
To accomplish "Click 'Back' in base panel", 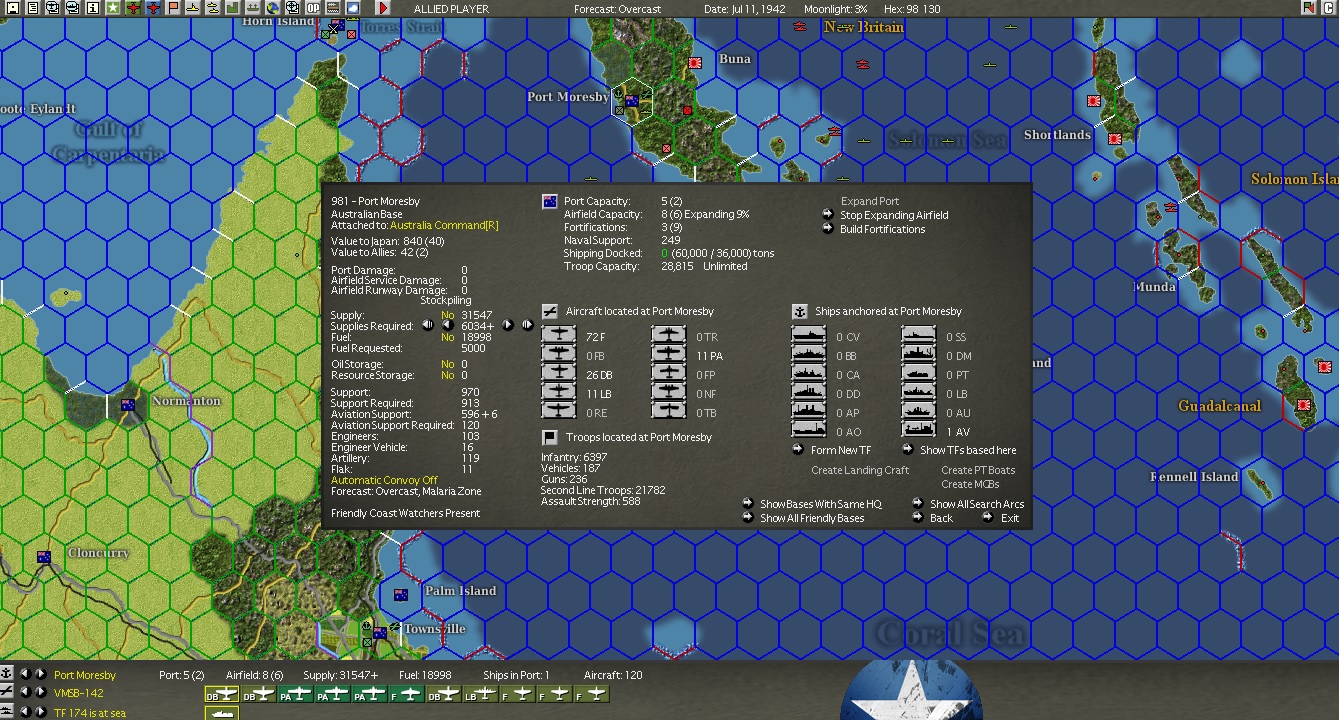I will click(x=941, y=519).
